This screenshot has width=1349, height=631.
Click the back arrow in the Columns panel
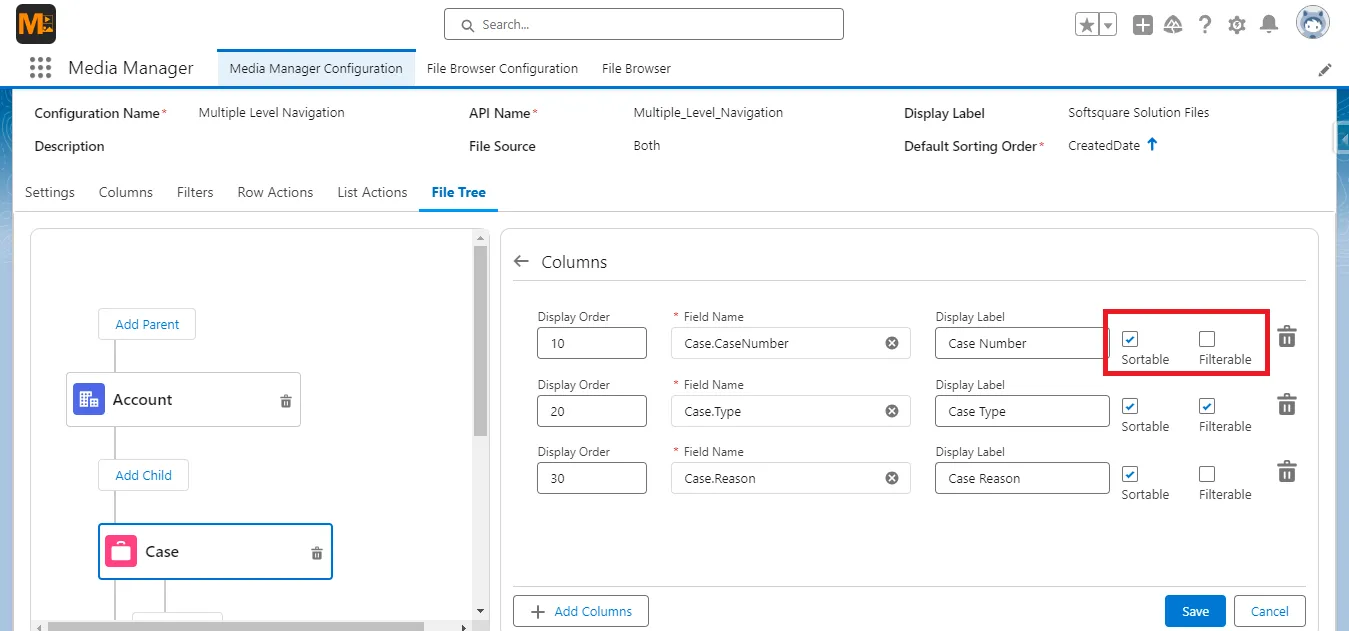pos(521,261)
